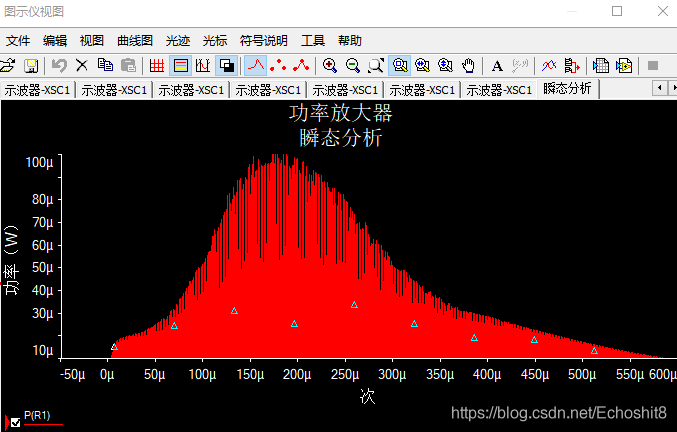The image size is (677, 432).
Task: Save graph data with the floppy disk icon
Action: [x=31, y=66]
